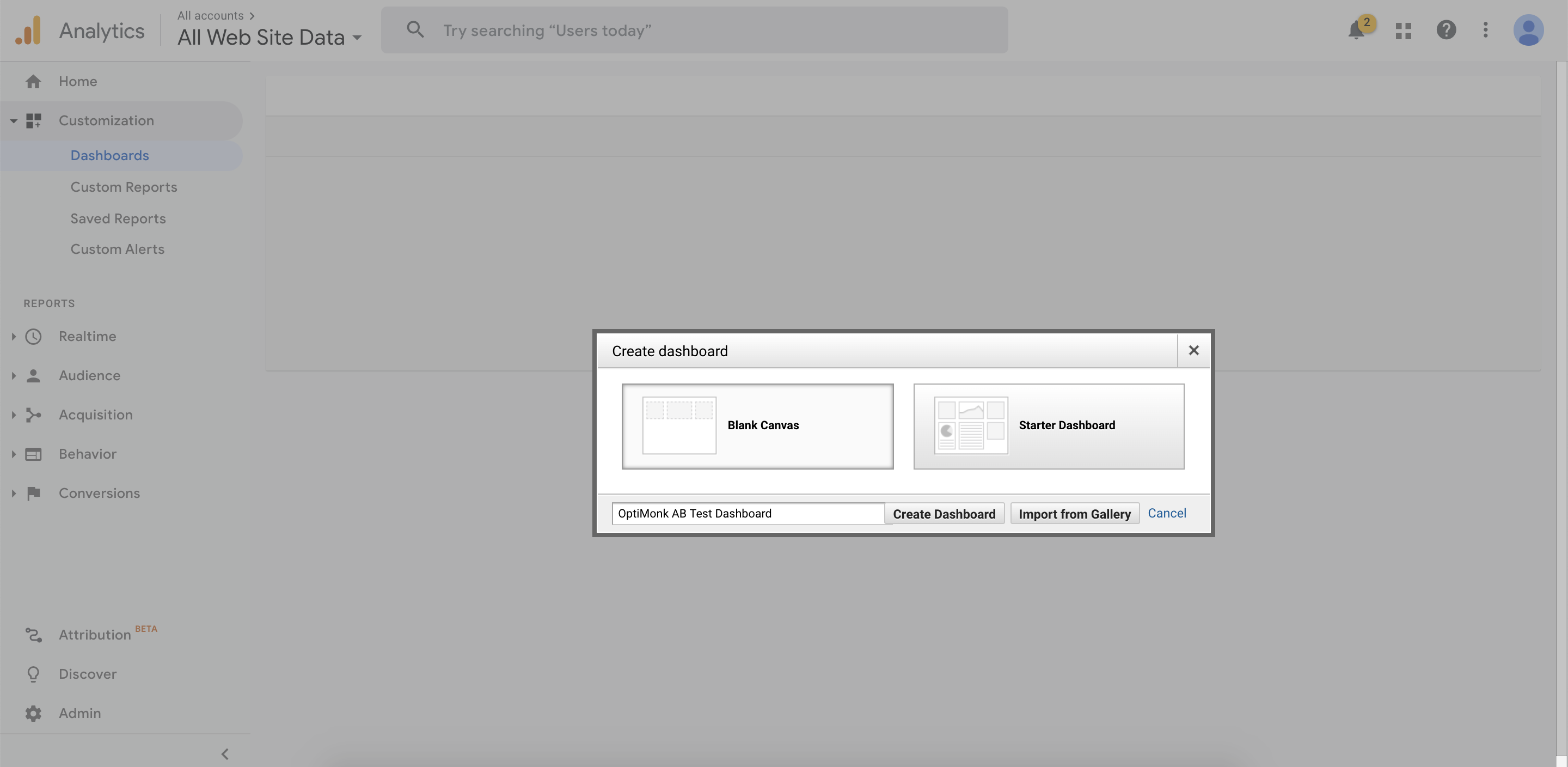Collapse the sidebar with the chevron
This screenshot has height=767, width=1568.
pos(225,754)
